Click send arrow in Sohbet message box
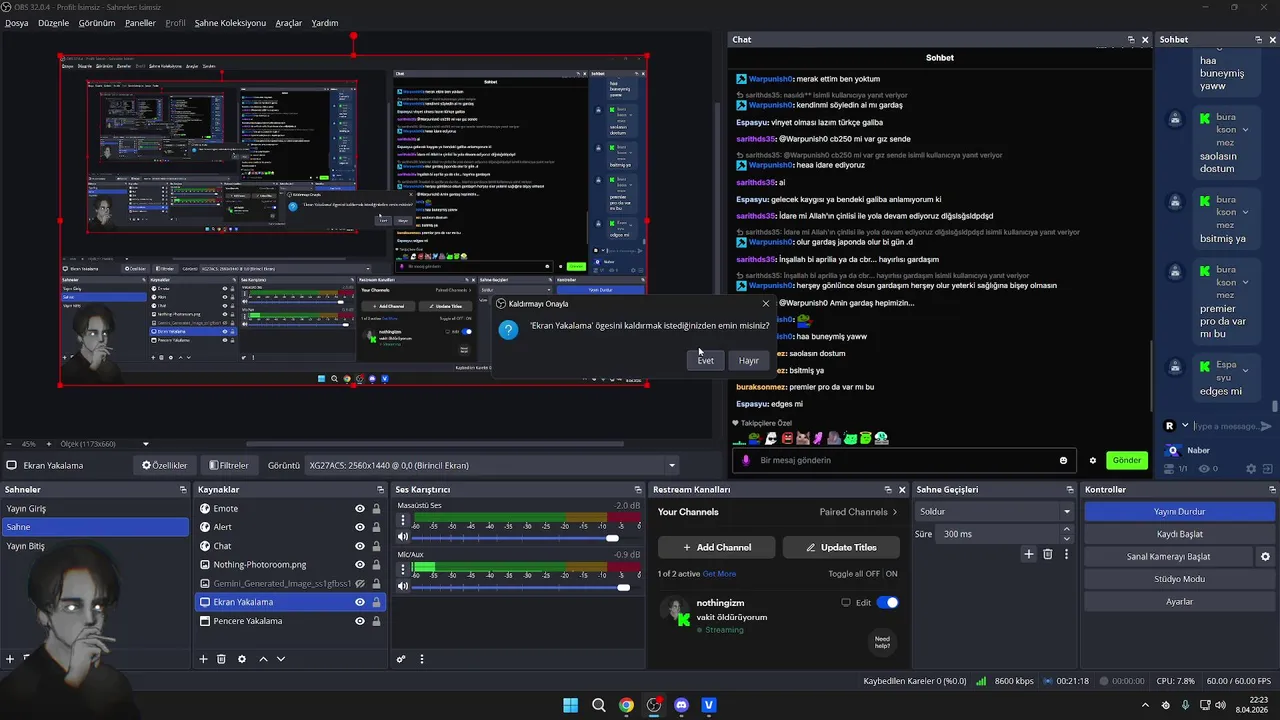Viewport: 1280px width, 720px height. point(1266,426)
